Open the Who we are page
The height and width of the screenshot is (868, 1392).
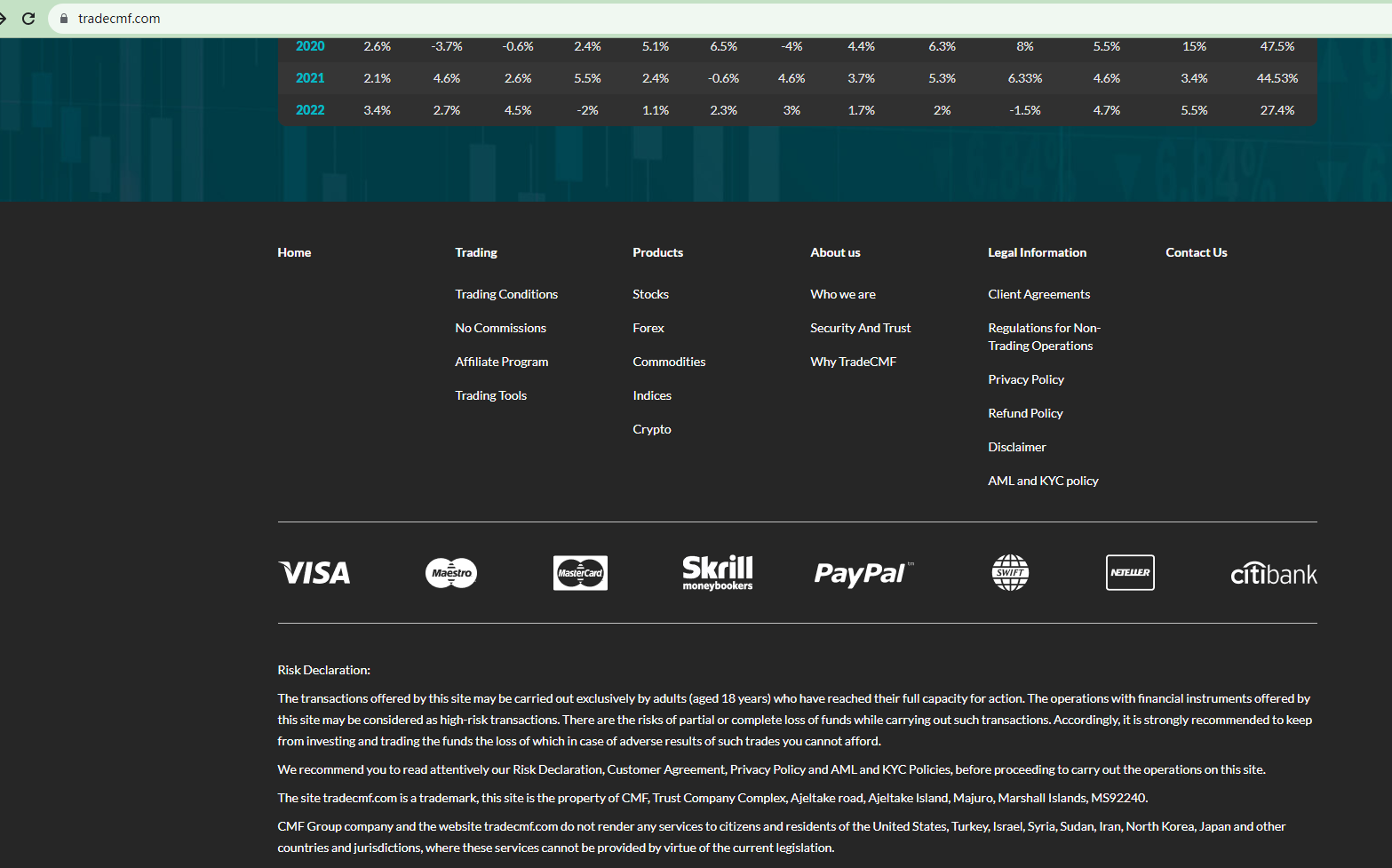click(843, 294)
